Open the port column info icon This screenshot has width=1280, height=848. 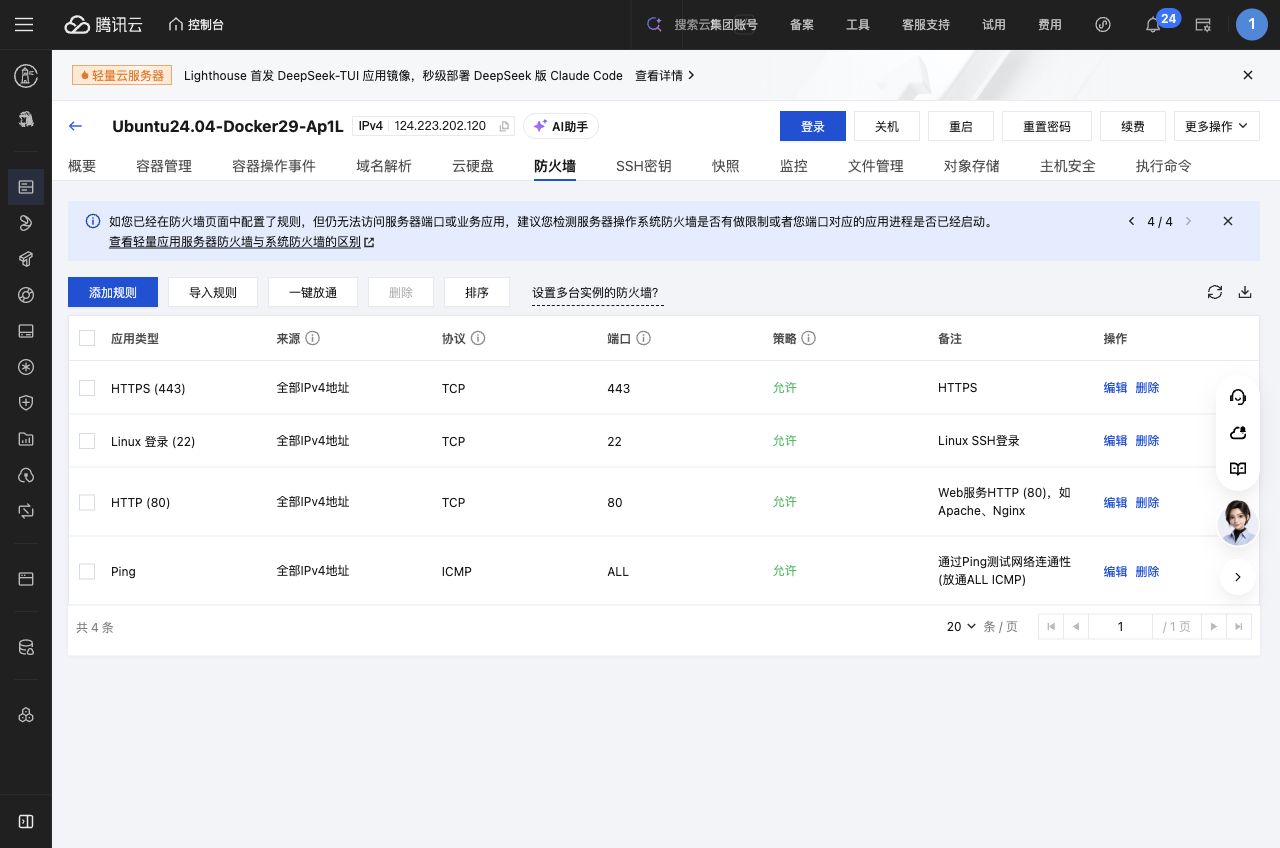[644, 338]
